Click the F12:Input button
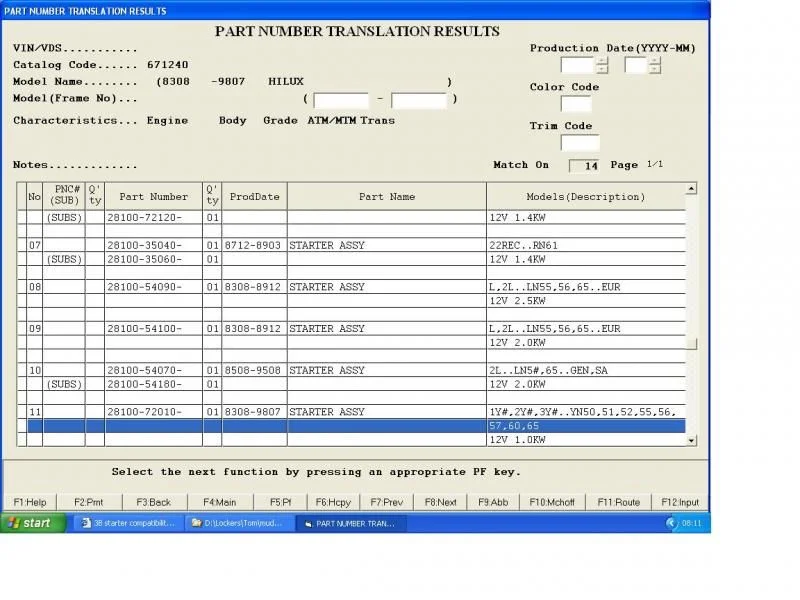This screenshot has width=800, height=600. click(680, 502)
